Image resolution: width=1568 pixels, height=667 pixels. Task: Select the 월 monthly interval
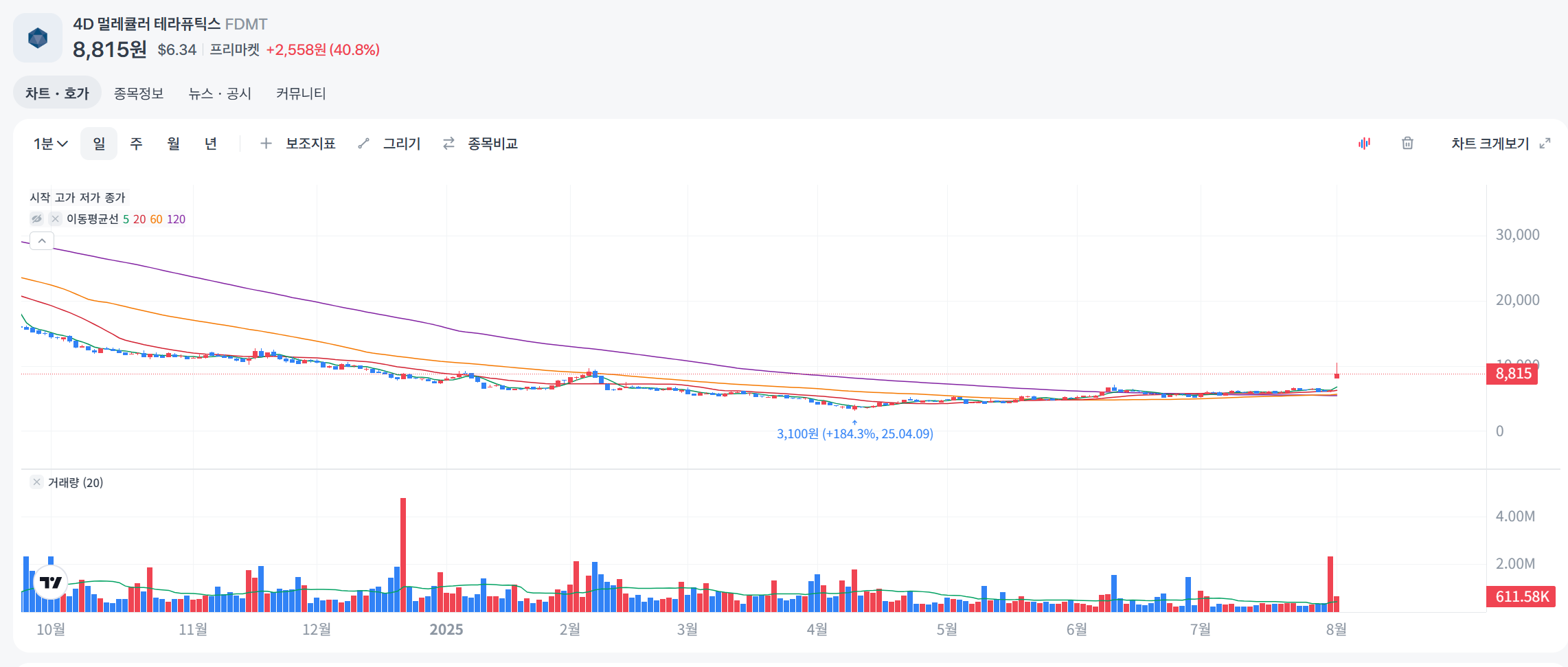point(173,144)
